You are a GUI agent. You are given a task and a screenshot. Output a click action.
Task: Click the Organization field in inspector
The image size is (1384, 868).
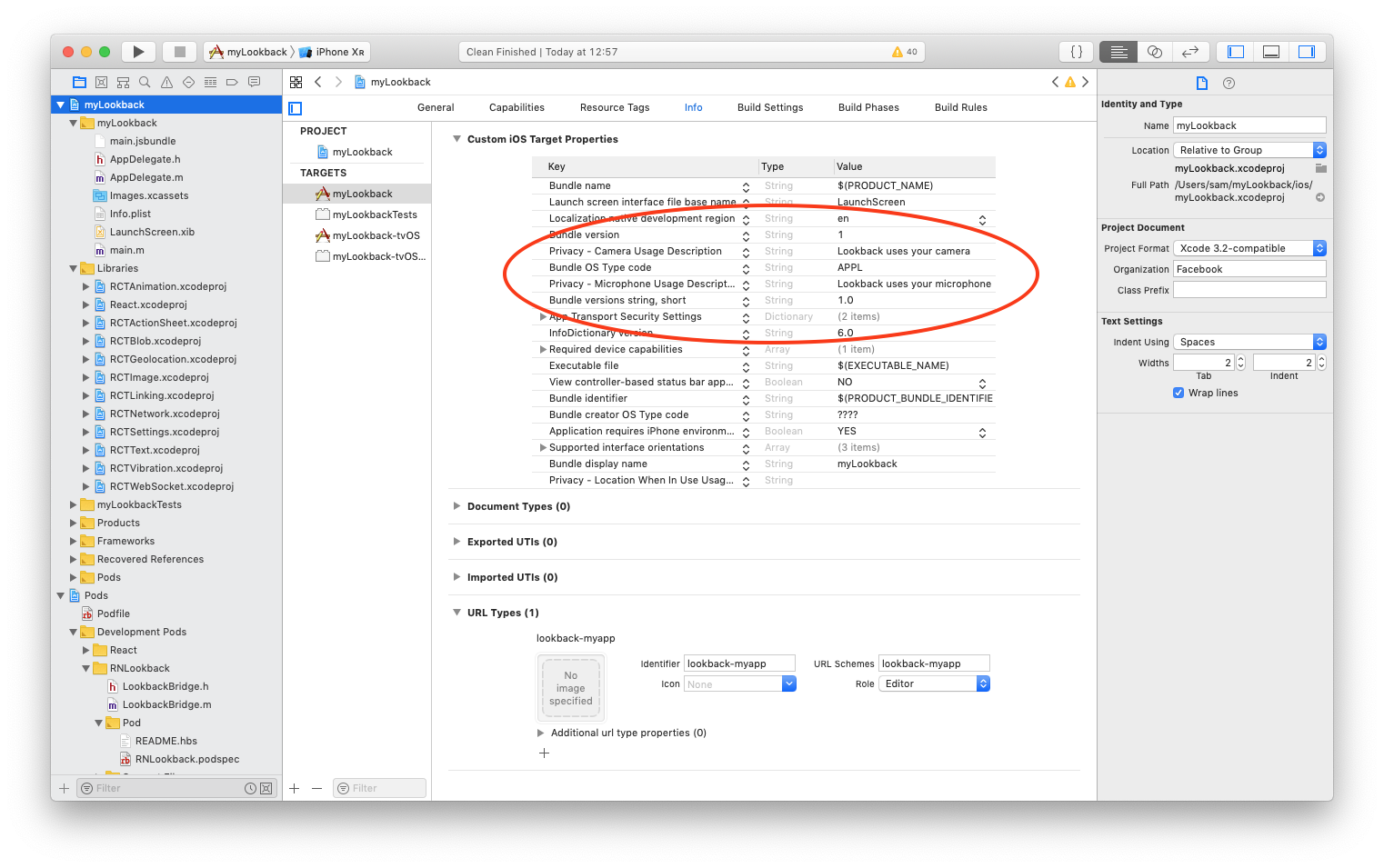(1249, 269)
